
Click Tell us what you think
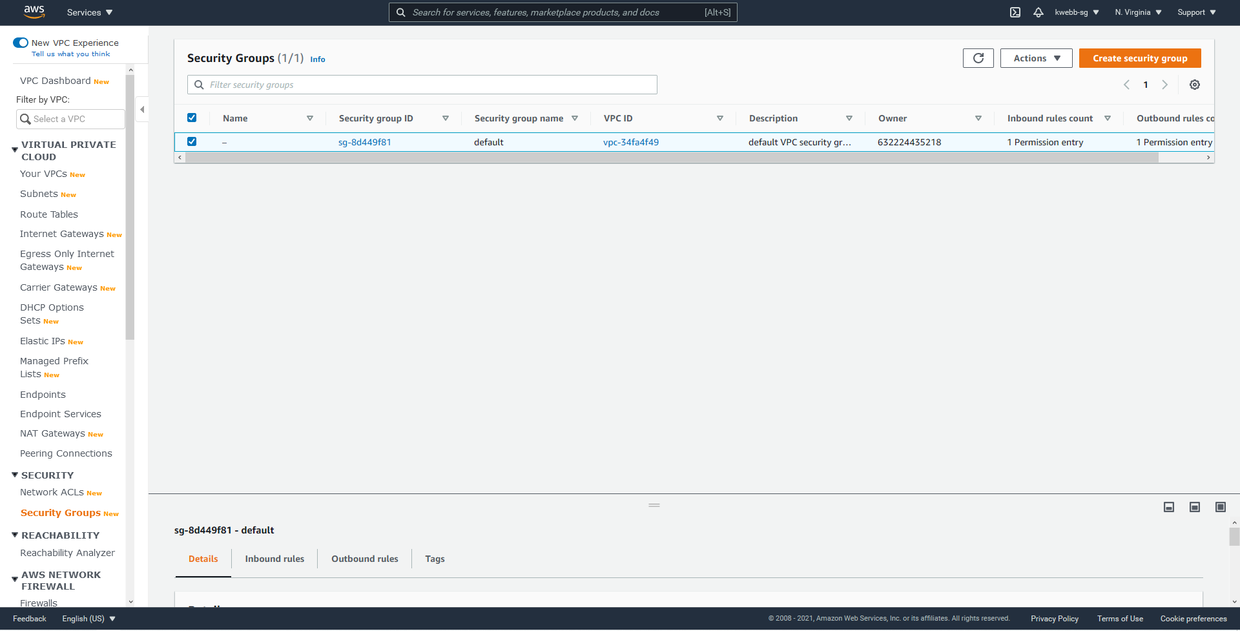71,54
